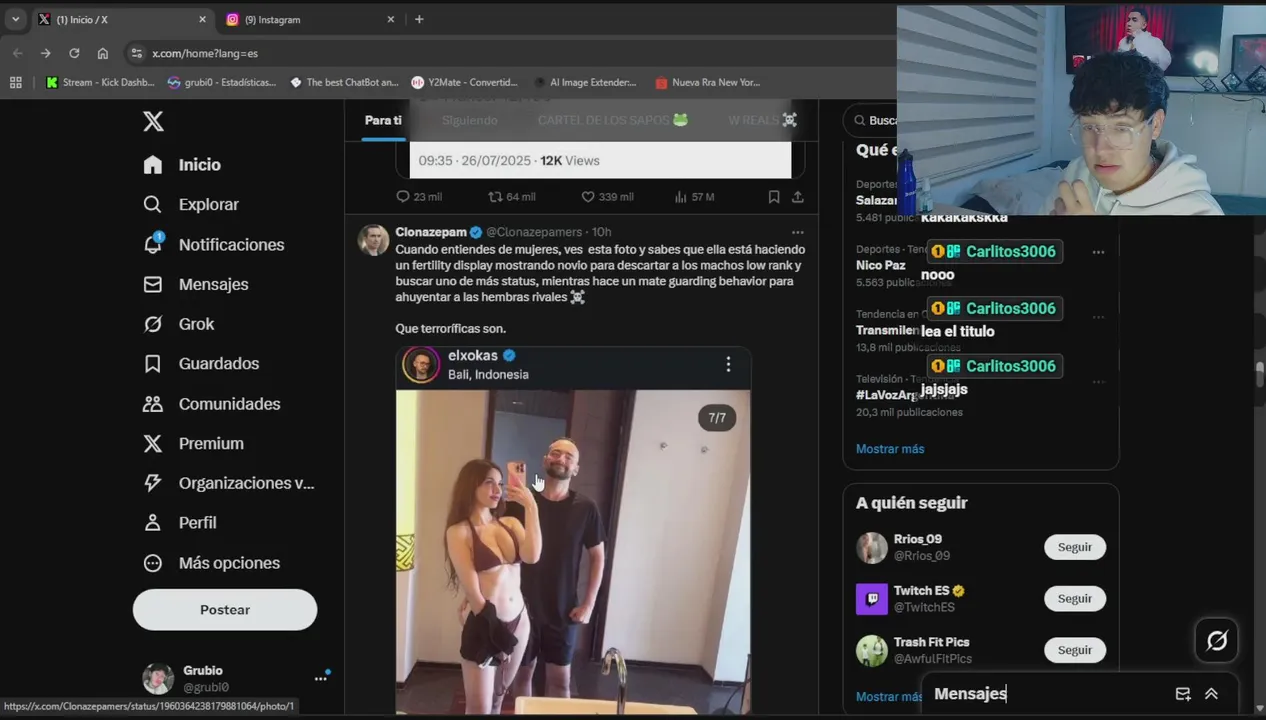Follow Twitch ES
1266x720 pixels.
tap(1075, 598)
